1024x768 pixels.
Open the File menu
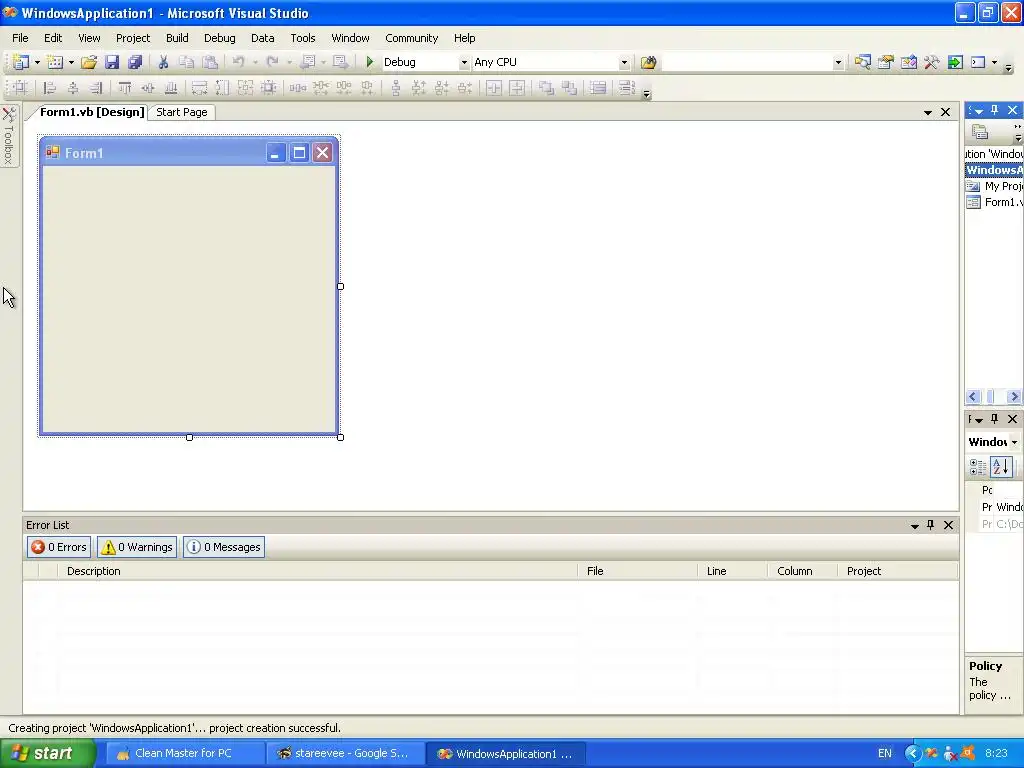coord(20,38)
